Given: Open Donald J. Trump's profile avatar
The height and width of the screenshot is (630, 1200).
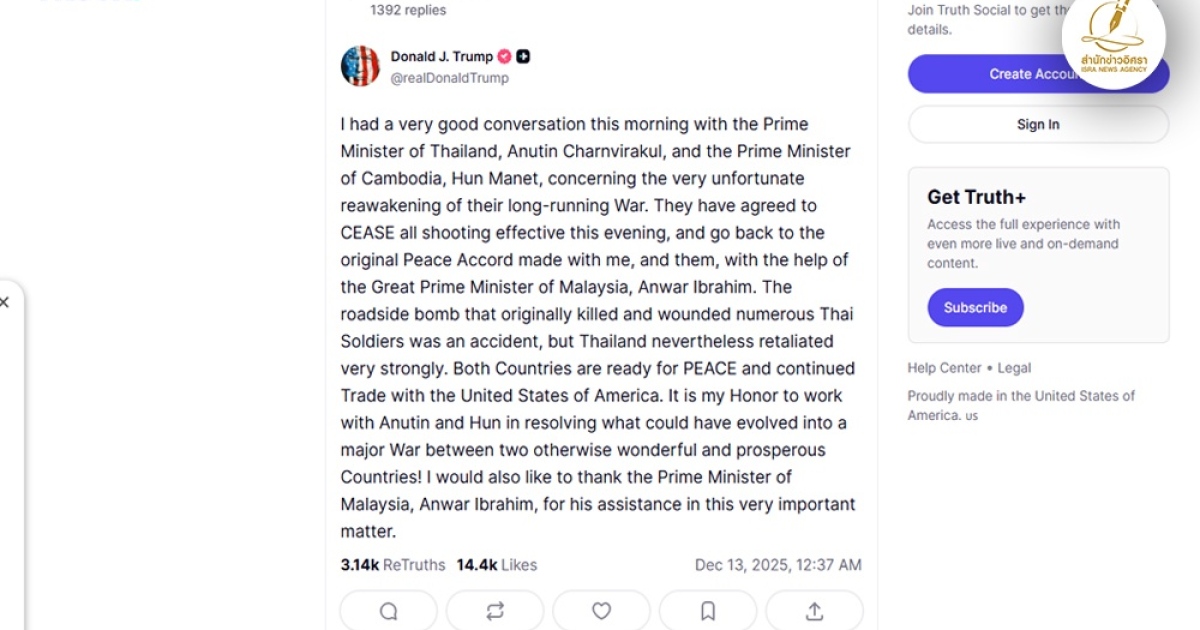Looking at the screenshot, I should tap(360, 66).
